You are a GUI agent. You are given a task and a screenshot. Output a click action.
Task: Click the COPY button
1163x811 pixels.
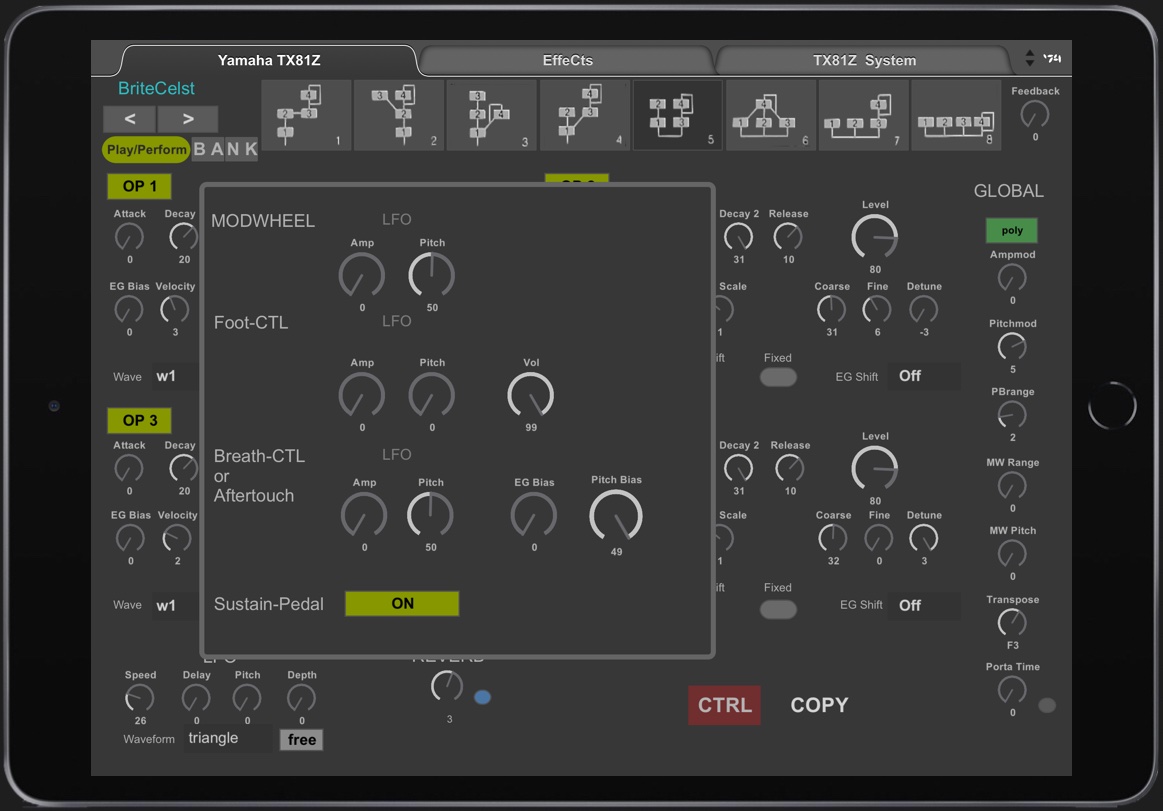coord(819,705)
